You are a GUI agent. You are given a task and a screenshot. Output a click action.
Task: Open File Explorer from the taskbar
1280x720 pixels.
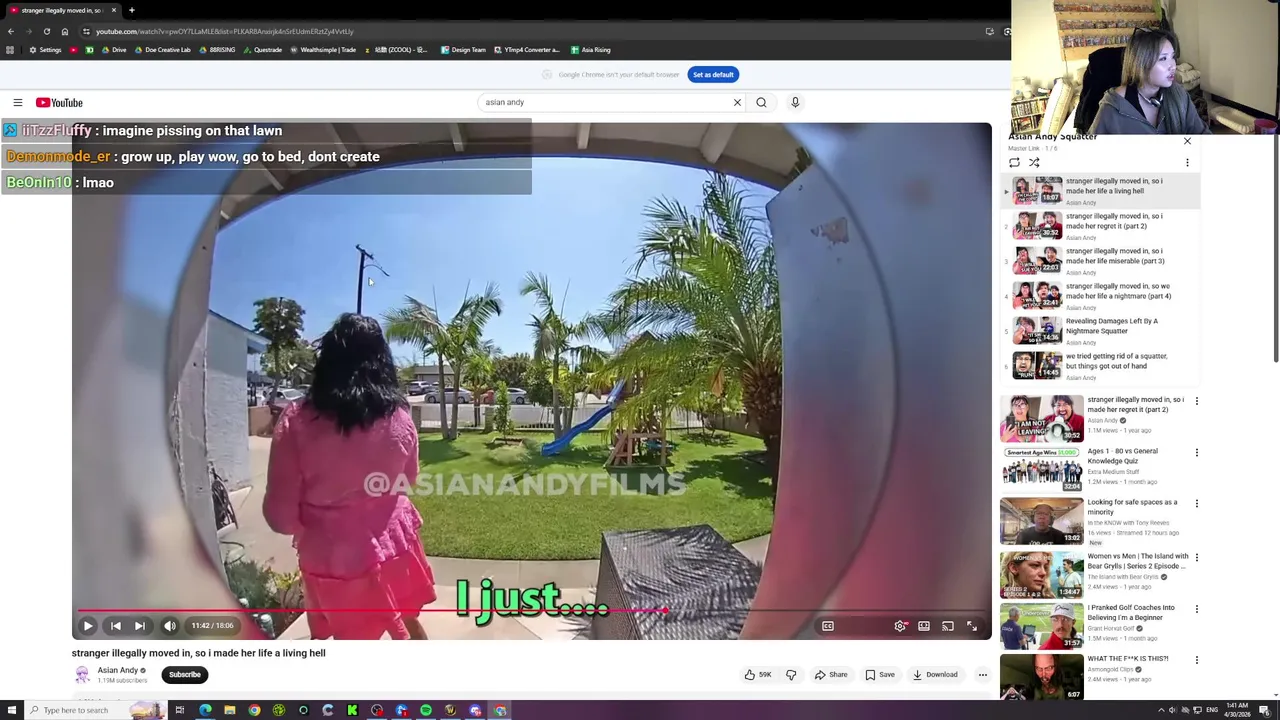(230, 710)
